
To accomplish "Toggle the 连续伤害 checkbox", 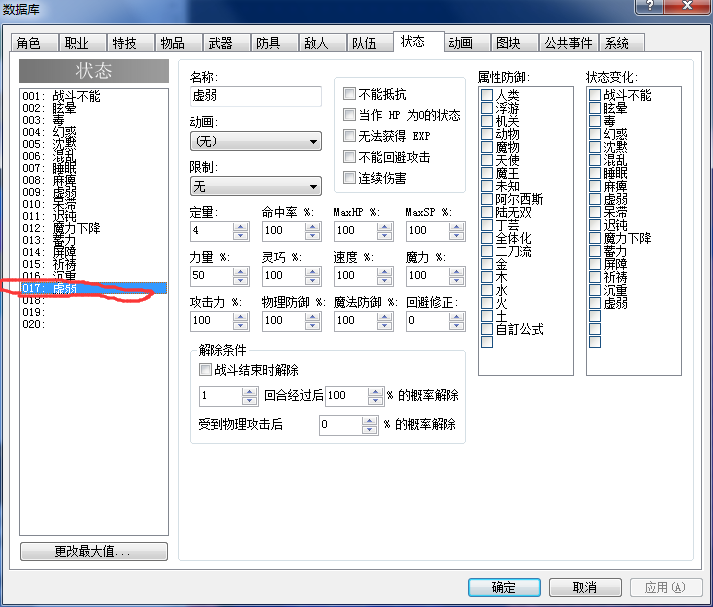I will pos(349,178).
